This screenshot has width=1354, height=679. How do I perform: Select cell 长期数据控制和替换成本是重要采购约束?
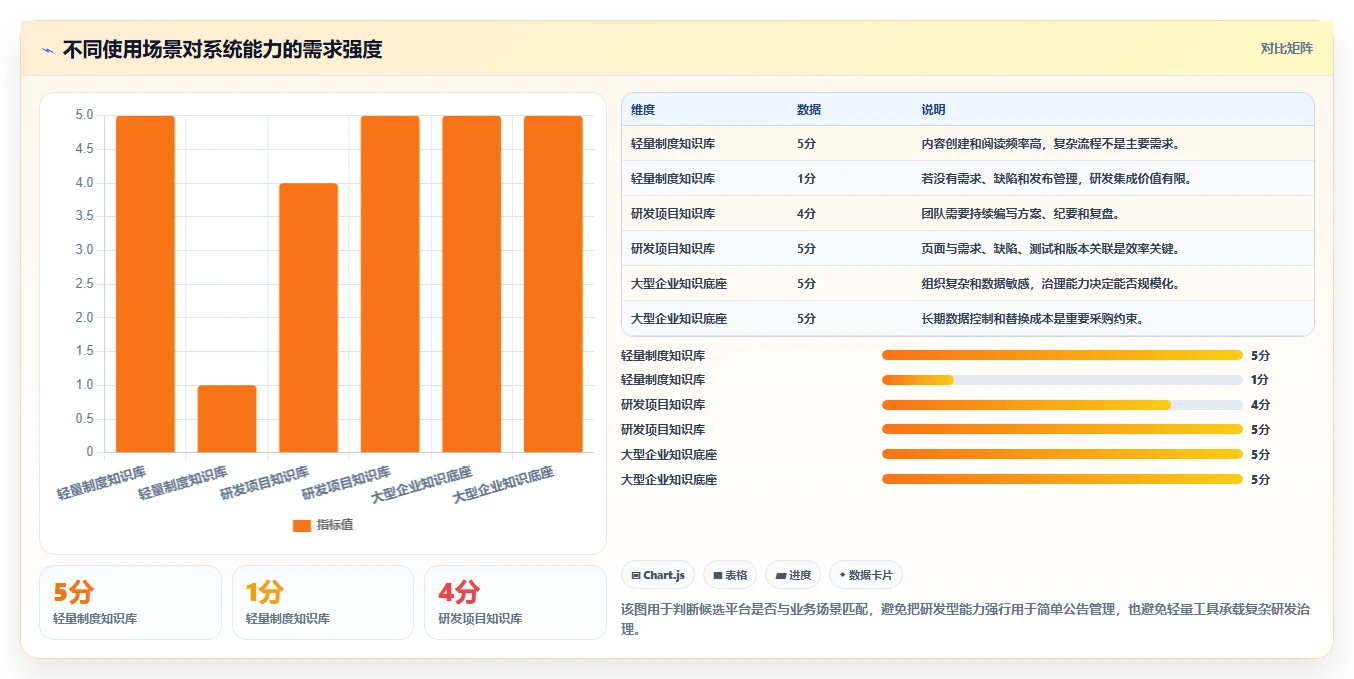pos(1032,318)
